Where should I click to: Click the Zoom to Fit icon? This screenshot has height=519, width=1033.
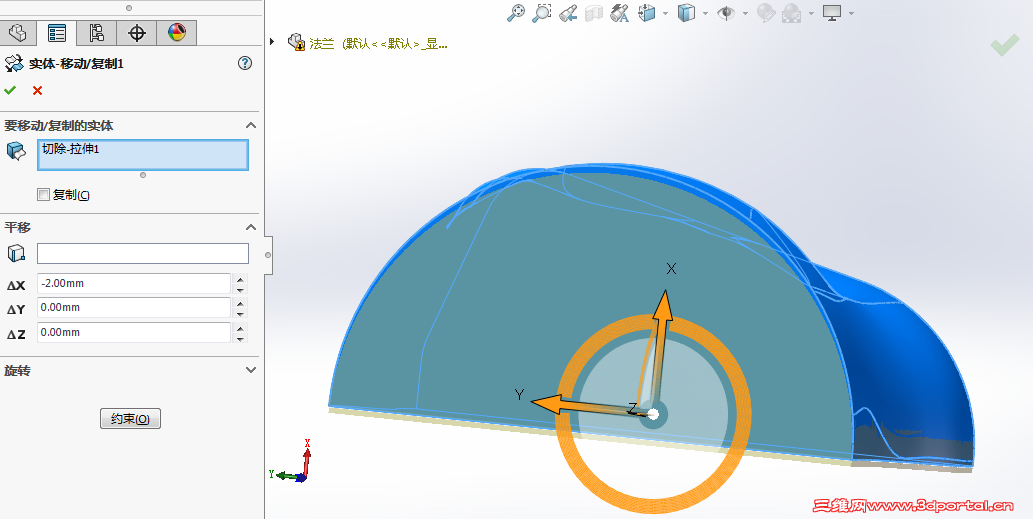[x=516, y=13]
